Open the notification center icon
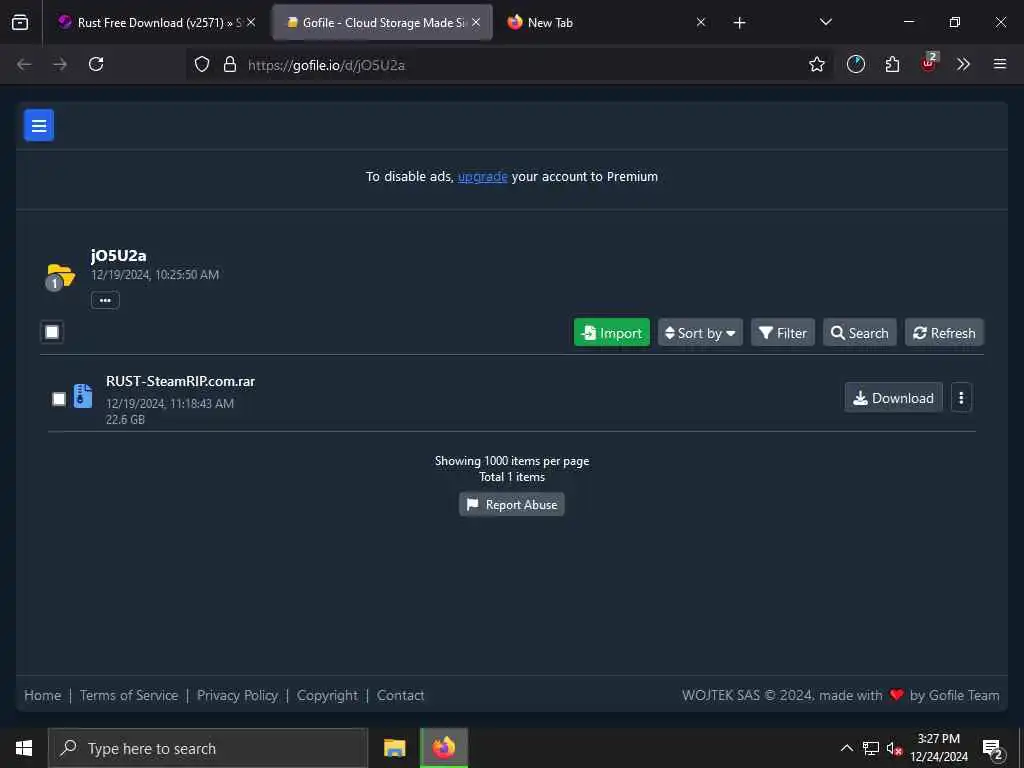 (993, 749)
